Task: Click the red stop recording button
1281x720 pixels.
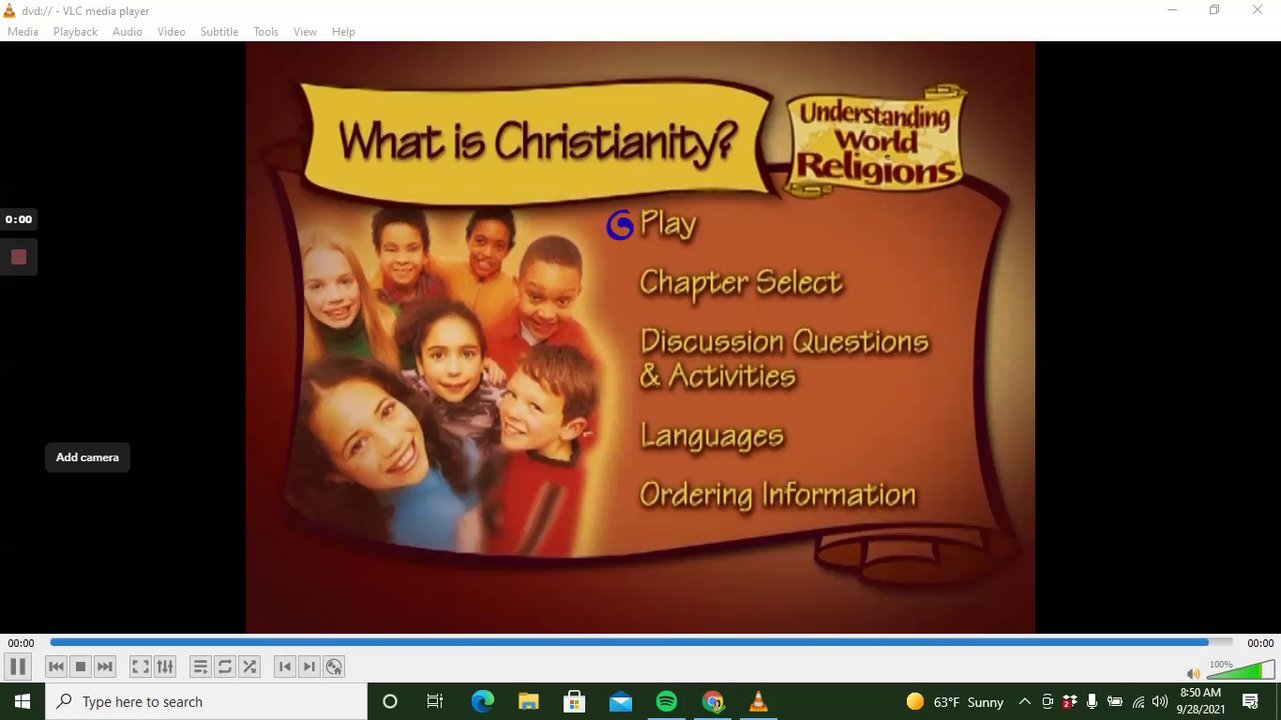Action: click(18, 257)
